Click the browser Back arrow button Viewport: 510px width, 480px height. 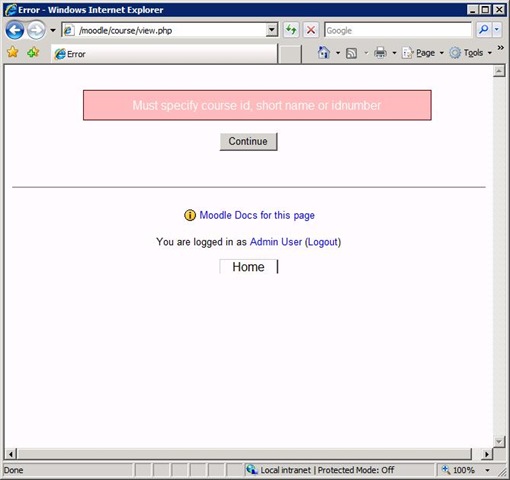(15, 30)
